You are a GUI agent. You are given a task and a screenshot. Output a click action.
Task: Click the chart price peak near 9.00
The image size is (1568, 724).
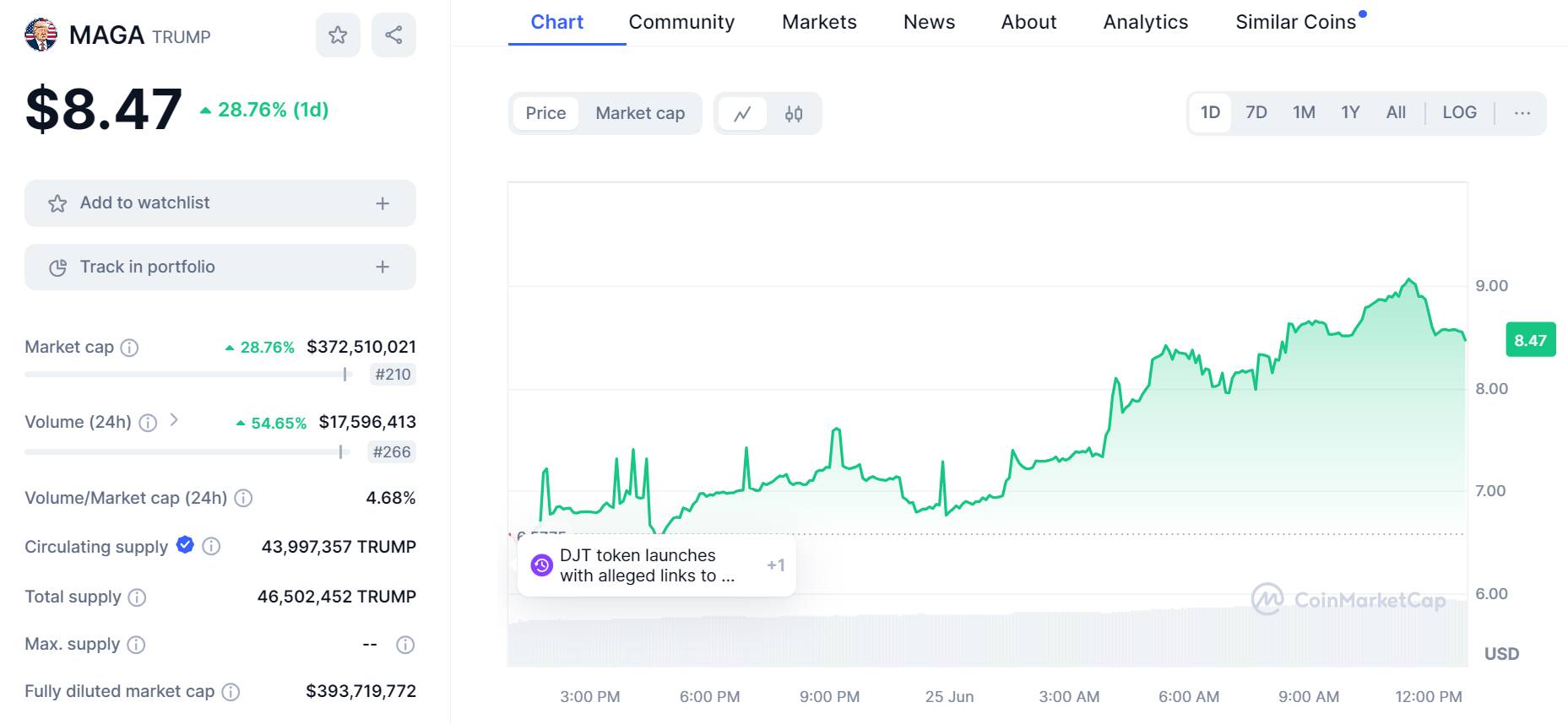1408,281
